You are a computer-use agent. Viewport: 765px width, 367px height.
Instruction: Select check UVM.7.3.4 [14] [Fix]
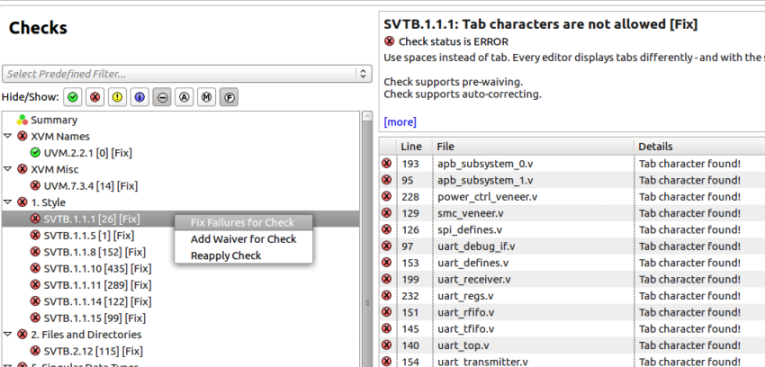pyautogui.click(x=91, y=186)
